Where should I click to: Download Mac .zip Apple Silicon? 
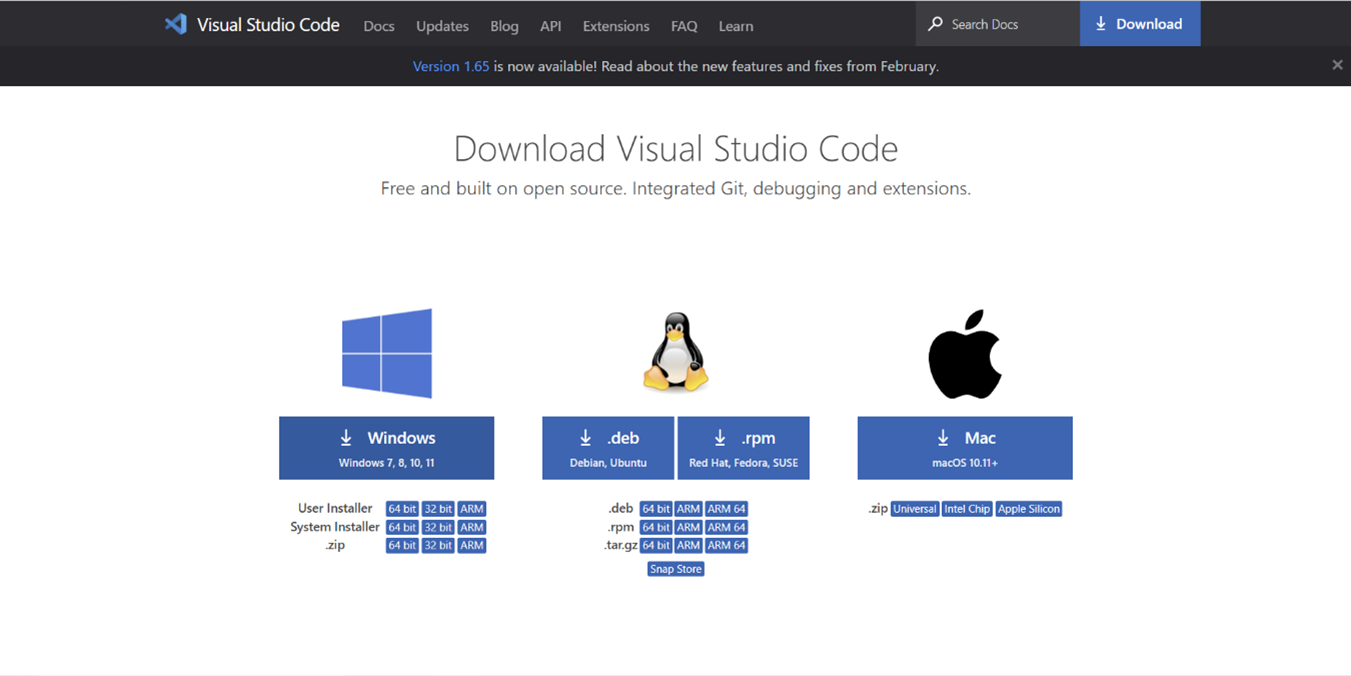coord(1029,509)
